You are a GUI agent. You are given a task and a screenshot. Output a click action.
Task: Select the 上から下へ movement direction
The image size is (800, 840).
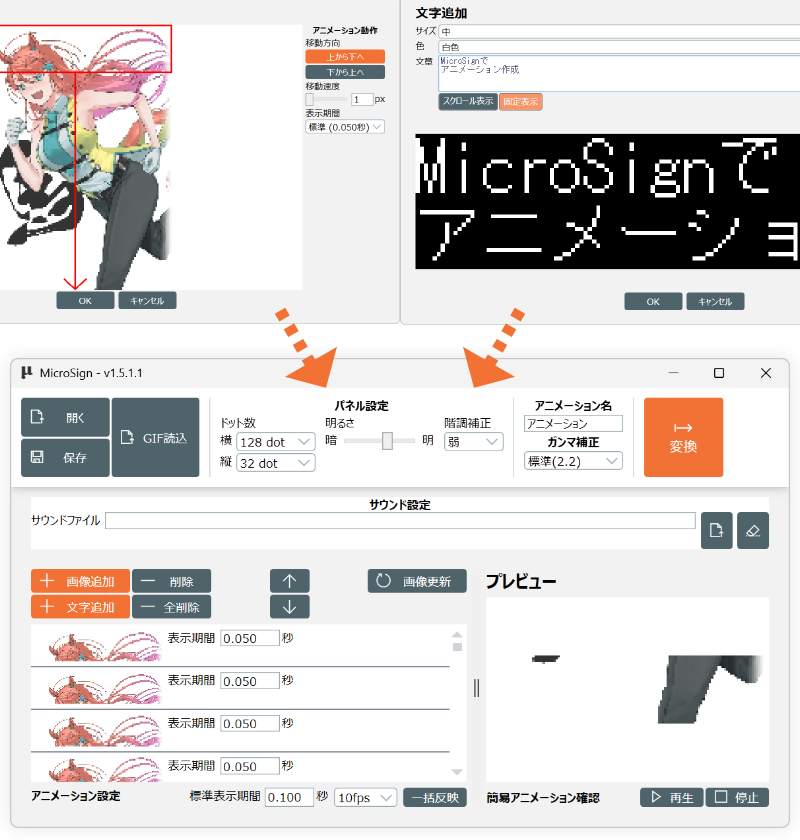(x=345, y=57)
